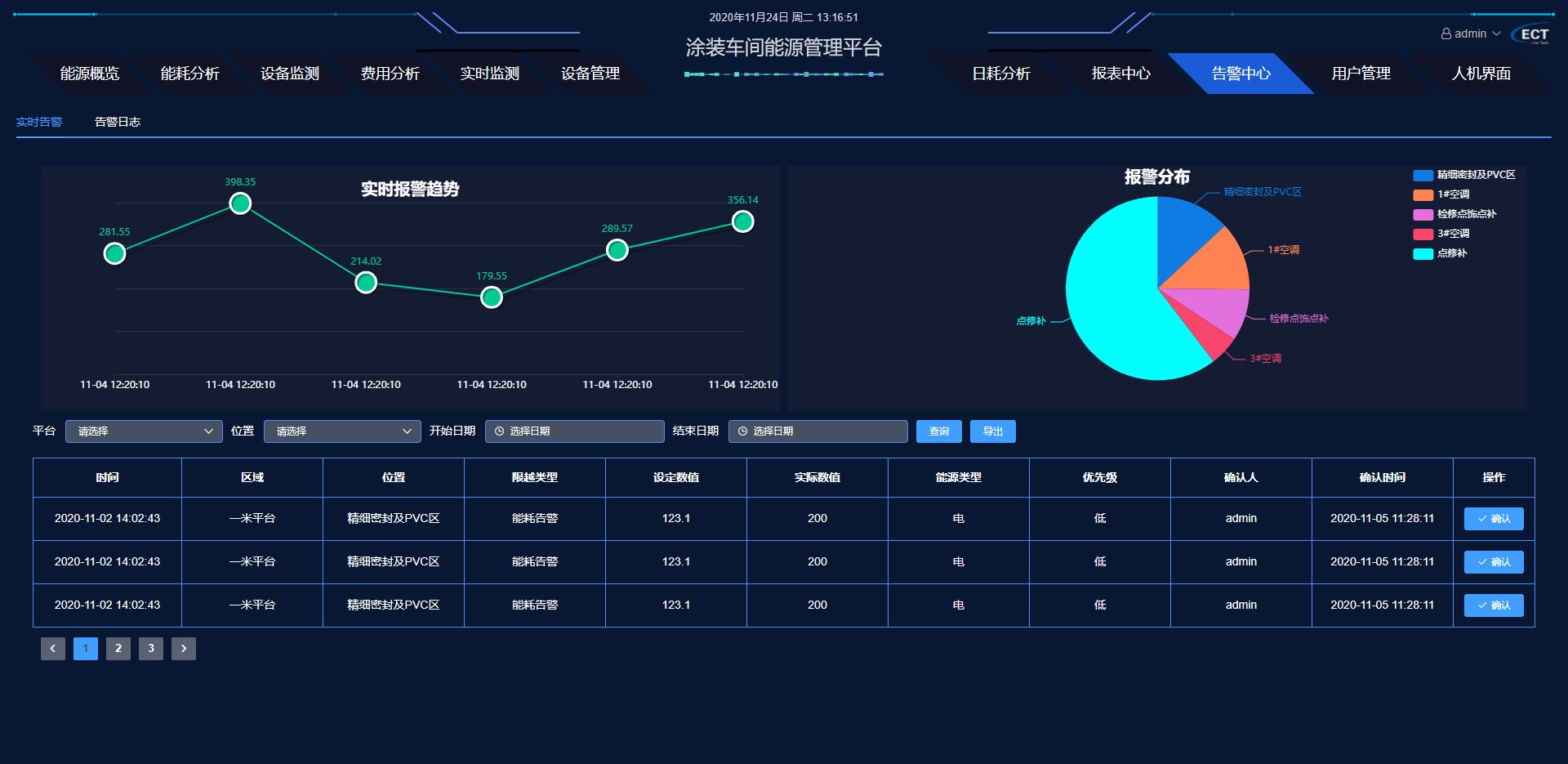The width and height of the screenshot is (1568, 764).
Task: Click the ECT logo
Action: [x=1533, y=34]
